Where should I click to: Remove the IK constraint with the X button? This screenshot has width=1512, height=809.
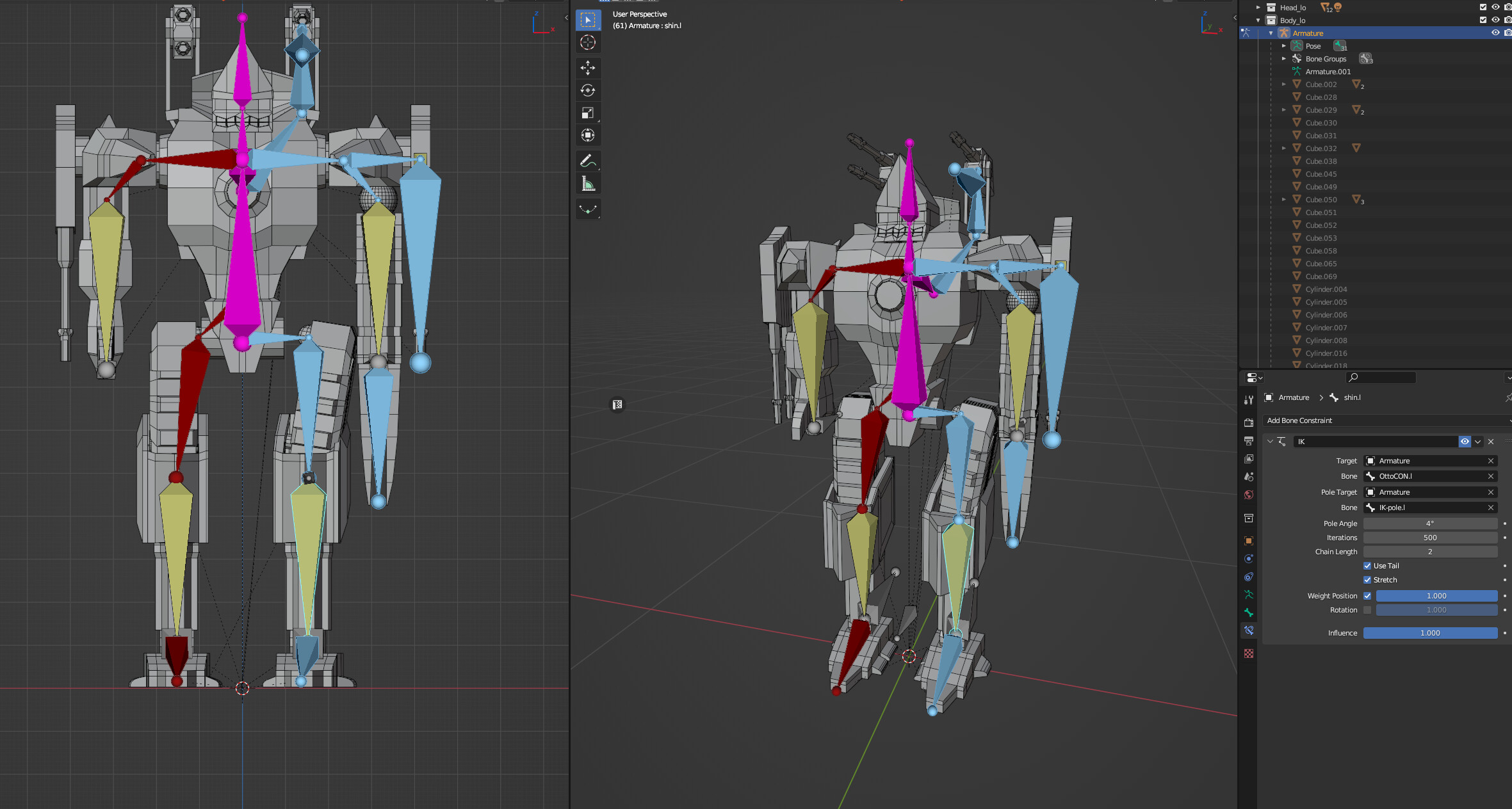tap(1491, 442)
